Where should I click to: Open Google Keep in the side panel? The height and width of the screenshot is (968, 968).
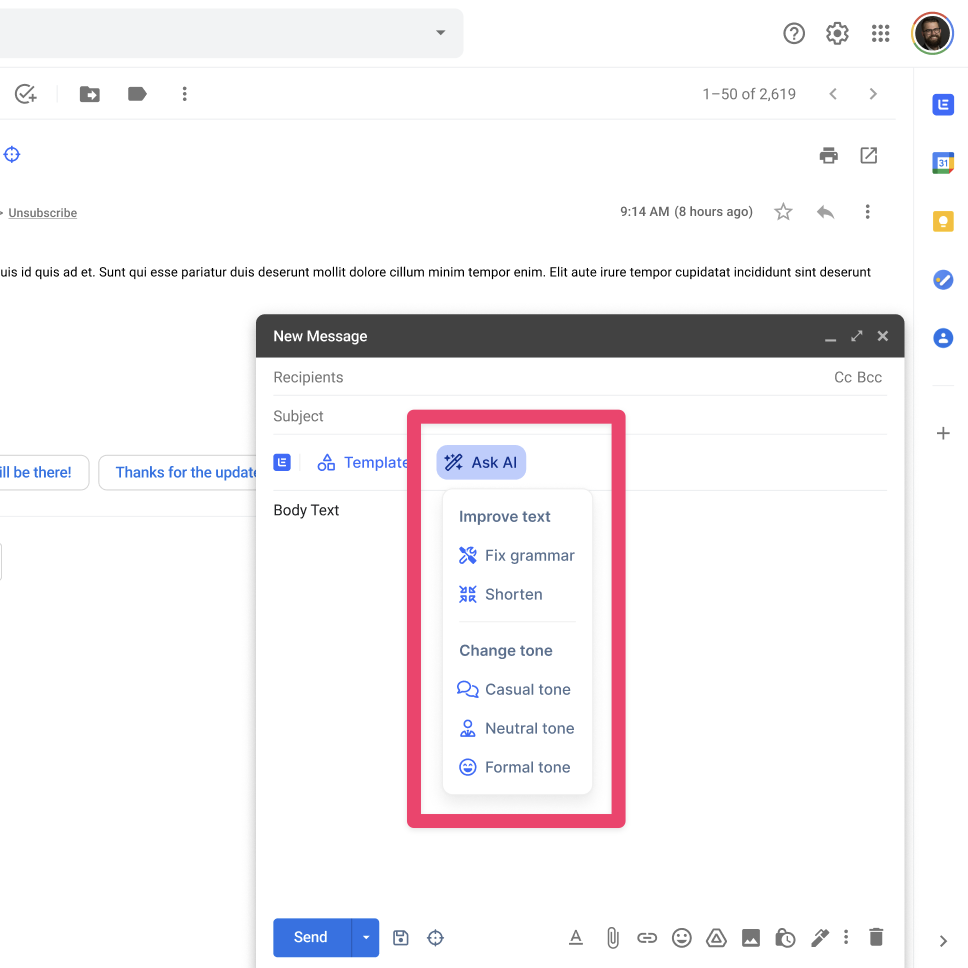(943, 221)
